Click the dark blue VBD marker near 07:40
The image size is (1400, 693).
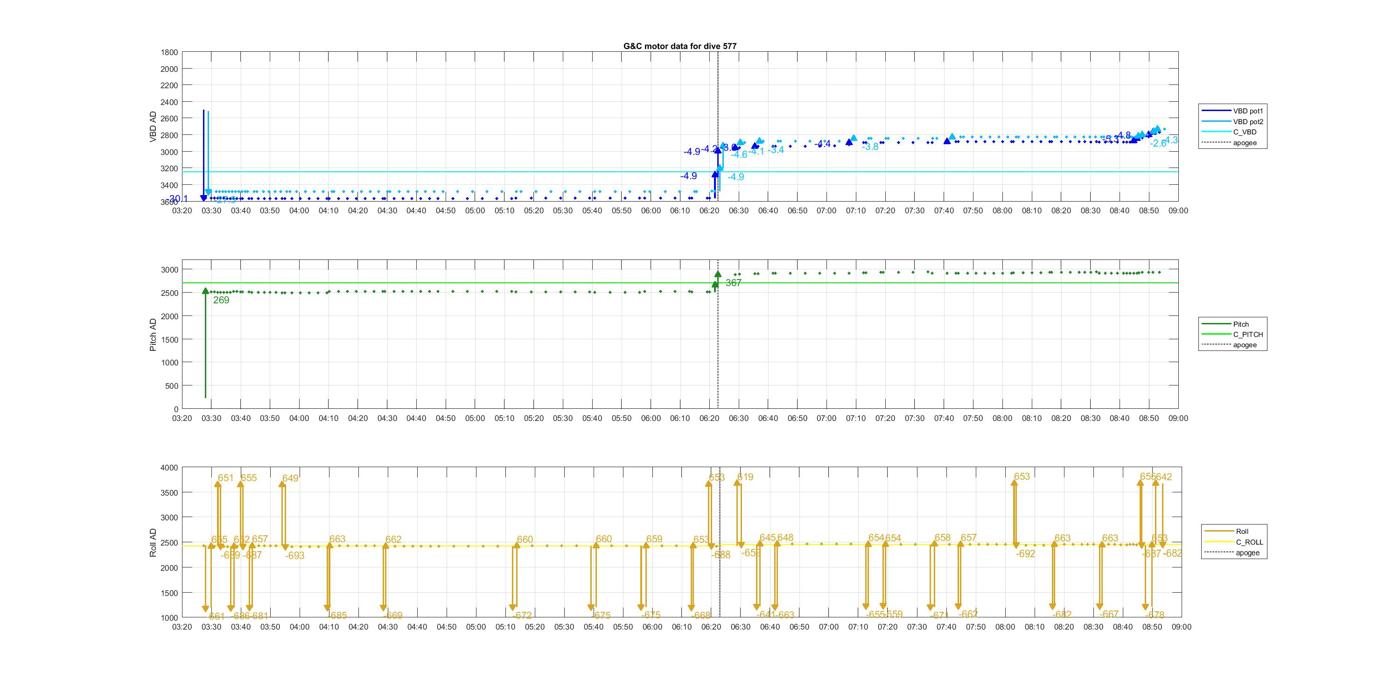[x=947, y=141]
